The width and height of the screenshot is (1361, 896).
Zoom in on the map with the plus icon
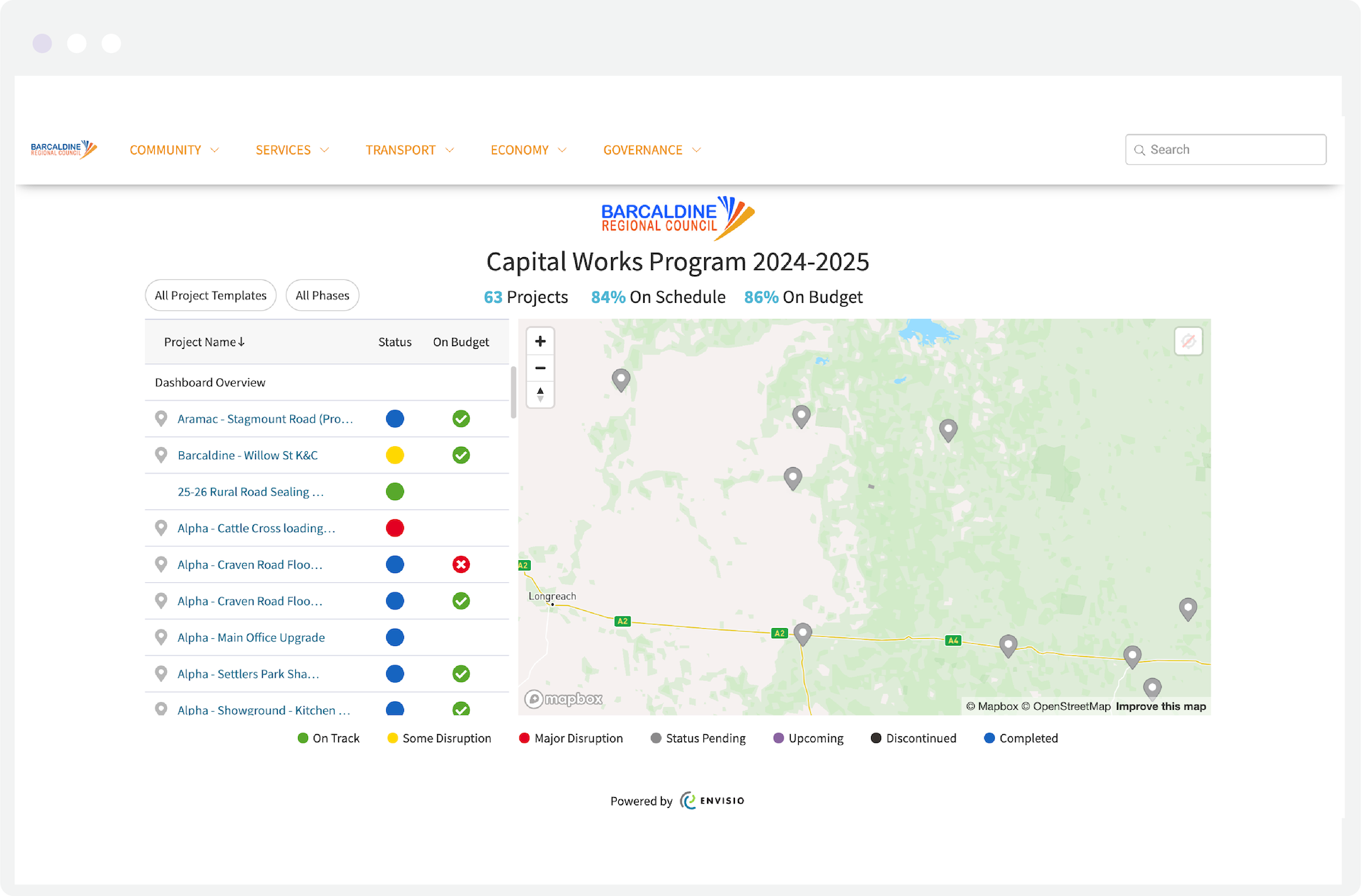[540, 341]
